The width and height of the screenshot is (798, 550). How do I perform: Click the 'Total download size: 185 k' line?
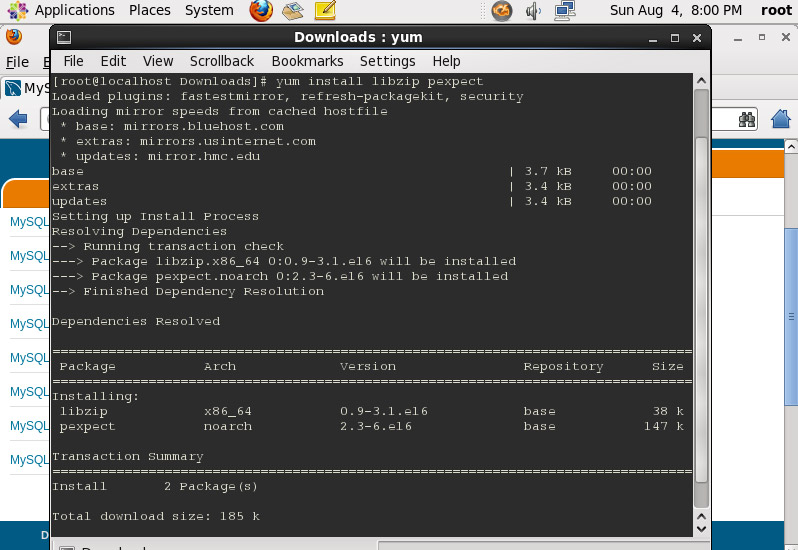coord(156,516)
